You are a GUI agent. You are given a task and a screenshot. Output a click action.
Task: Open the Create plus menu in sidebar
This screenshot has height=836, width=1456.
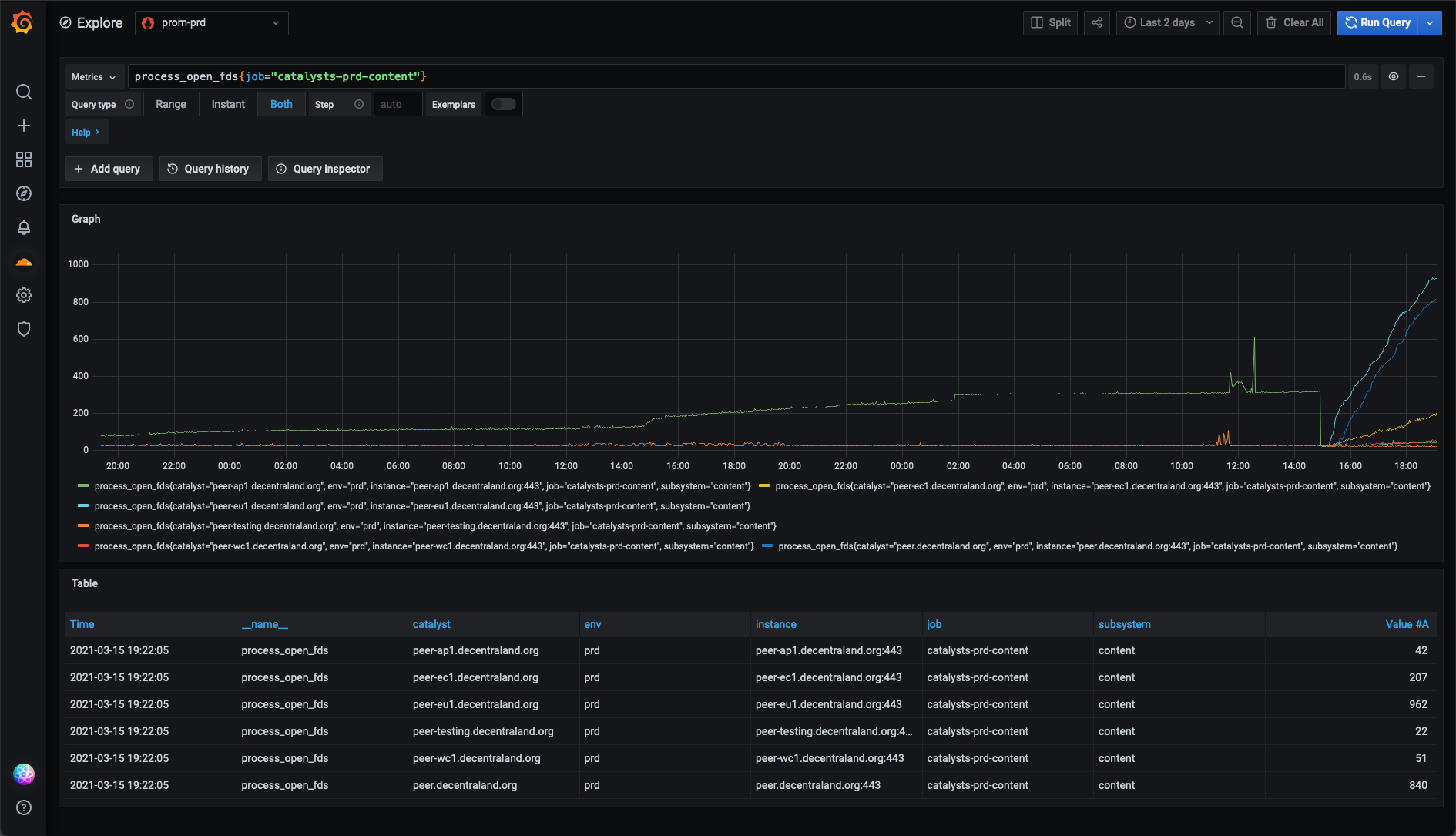click(24, 126)
